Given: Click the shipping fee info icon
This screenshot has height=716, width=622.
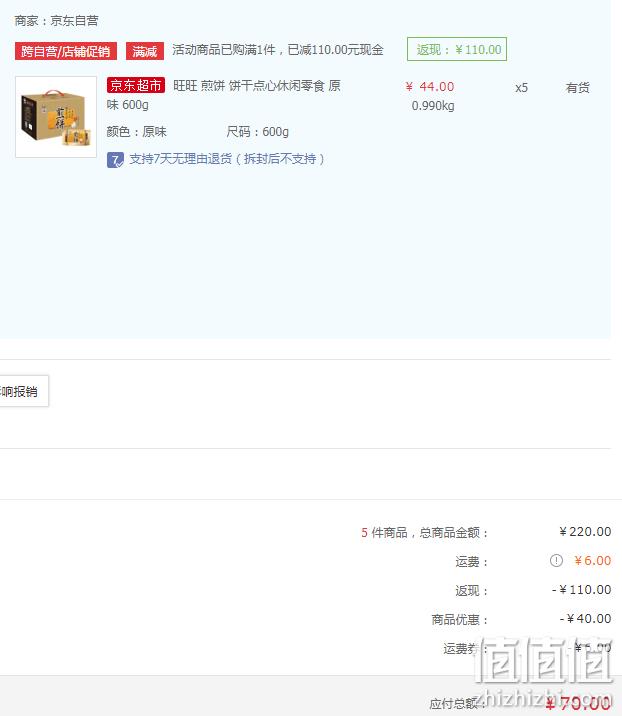Looking at the screenshot, I should coord(556,561).
